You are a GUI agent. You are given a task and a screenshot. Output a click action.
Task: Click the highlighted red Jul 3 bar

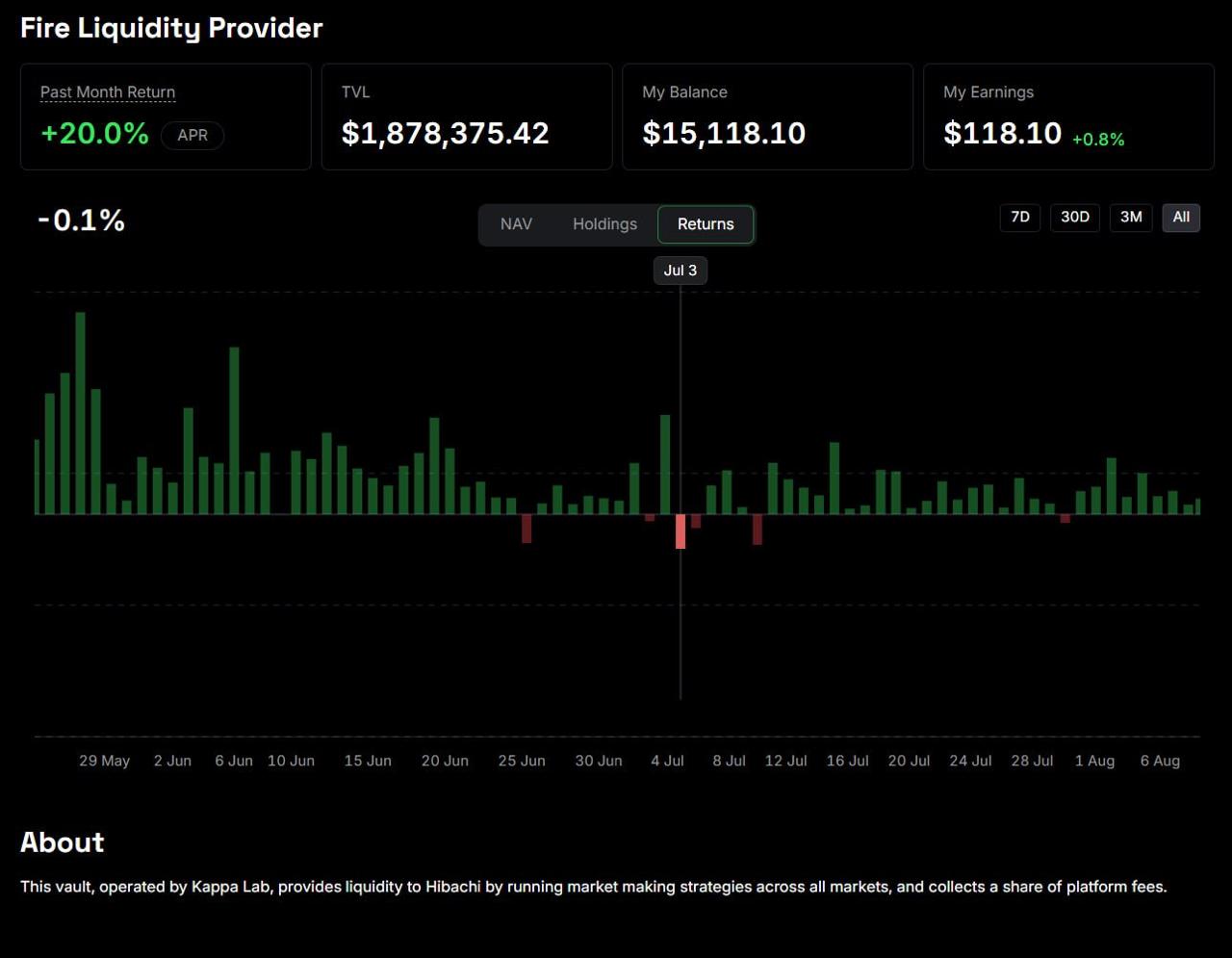680,531
